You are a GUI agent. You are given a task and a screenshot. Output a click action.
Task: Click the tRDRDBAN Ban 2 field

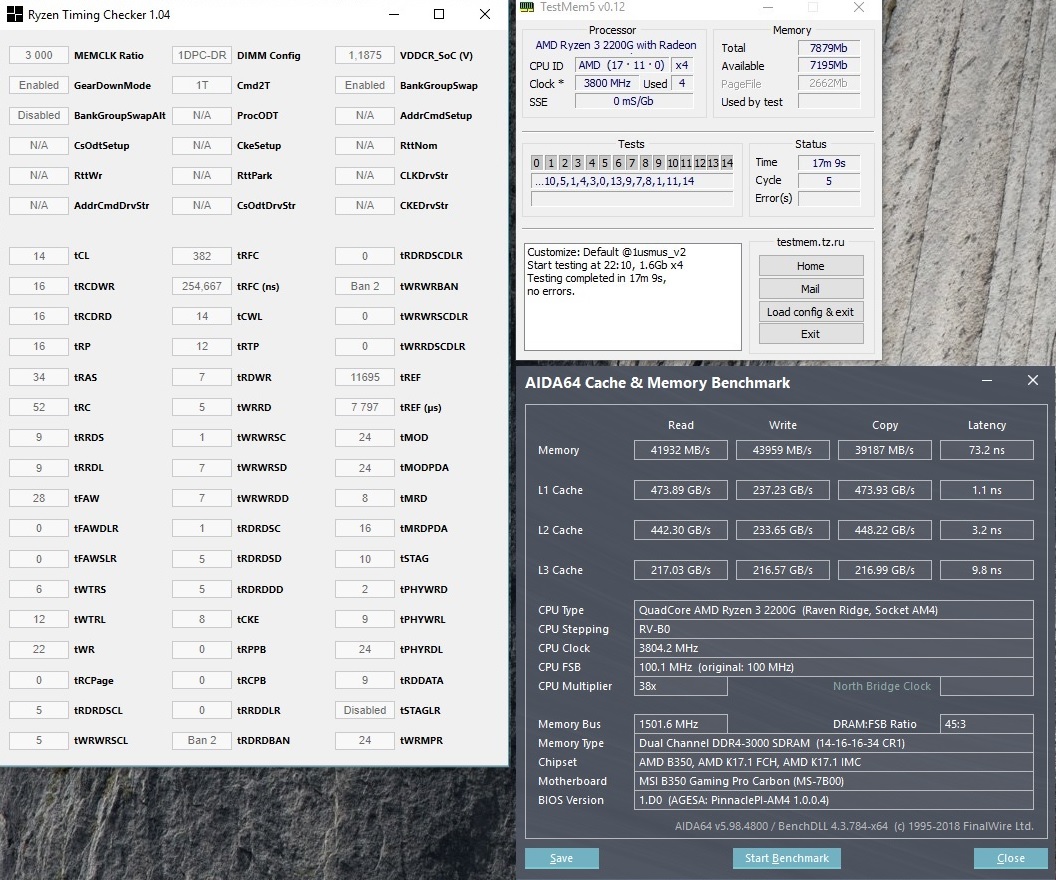click(202, 740)
